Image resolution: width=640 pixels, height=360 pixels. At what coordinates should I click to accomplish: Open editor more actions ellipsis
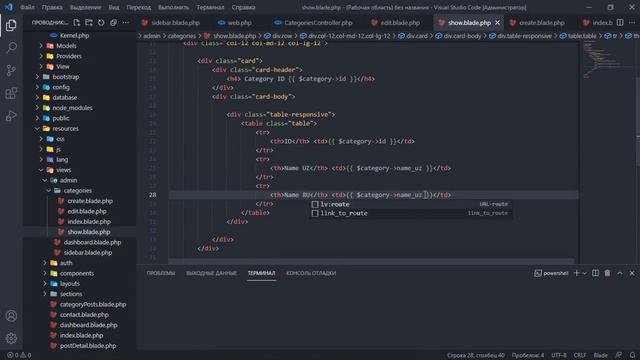point(632,23)
